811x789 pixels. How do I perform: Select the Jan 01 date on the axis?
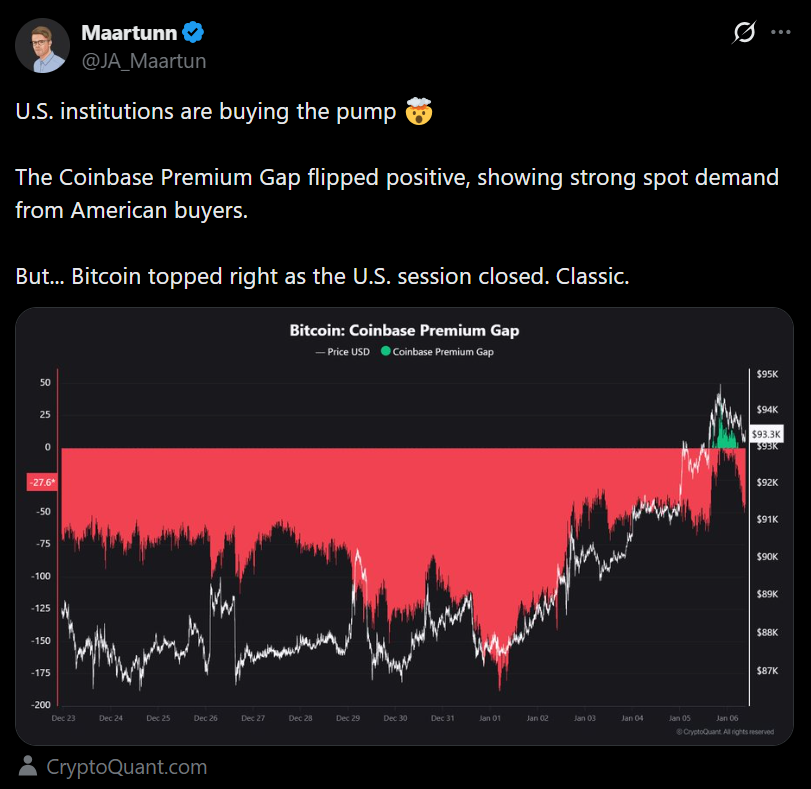click(490, 718)
